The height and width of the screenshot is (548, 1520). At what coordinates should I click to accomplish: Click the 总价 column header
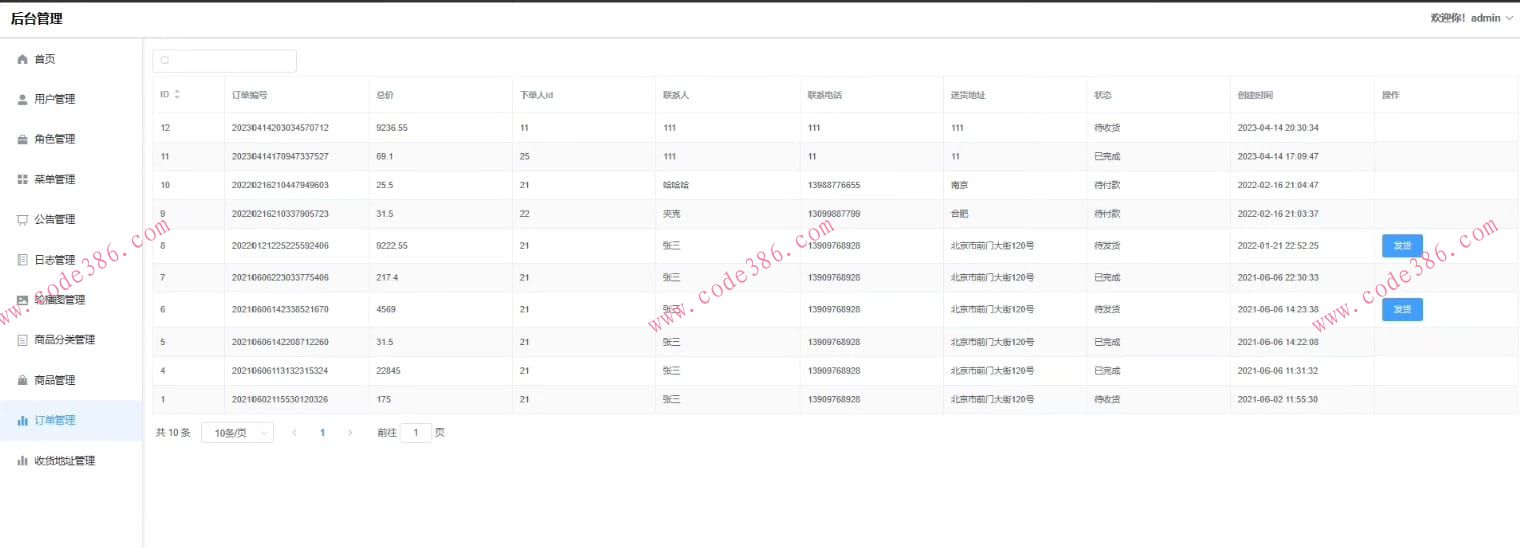pos(385,95)
